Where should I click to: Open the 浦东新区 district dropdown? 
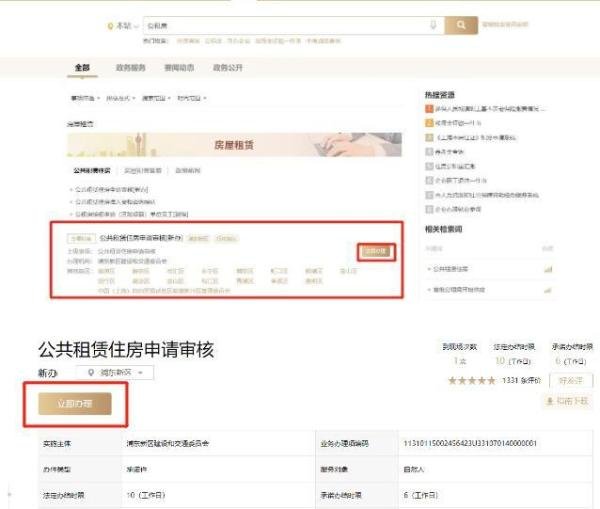coord(115,372)
